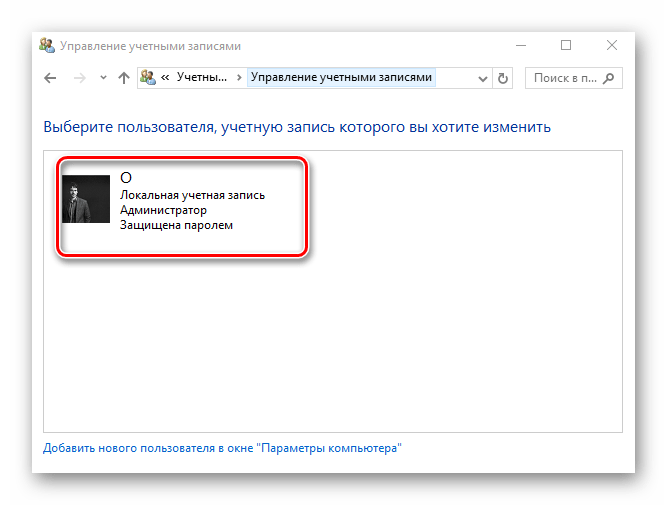Go up one level with up arrow
This screenshot has height=505, width=667.
(x=124, y=78)
